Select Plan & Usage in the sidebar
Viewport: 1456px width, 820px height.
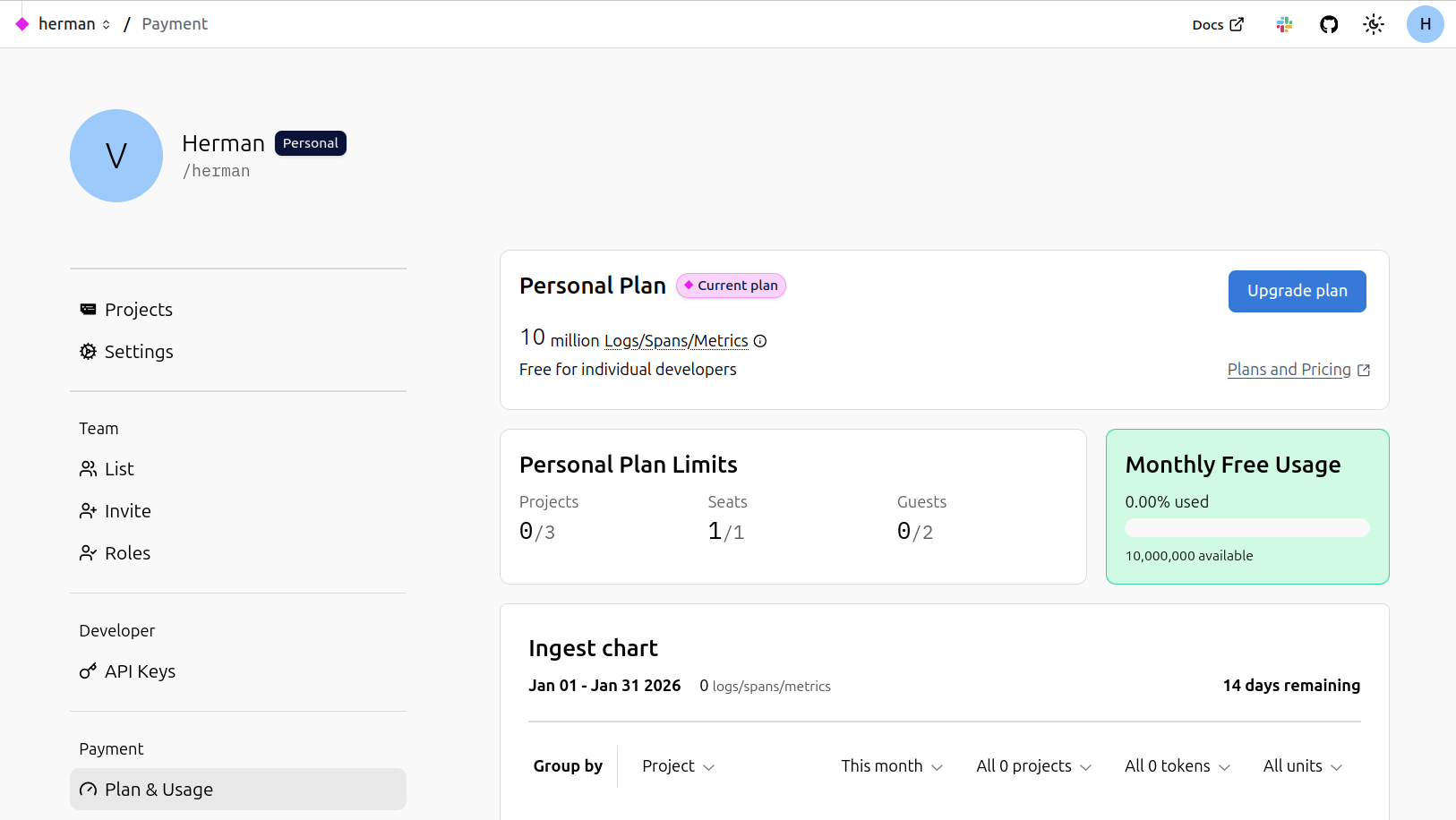tap(158, 789)
